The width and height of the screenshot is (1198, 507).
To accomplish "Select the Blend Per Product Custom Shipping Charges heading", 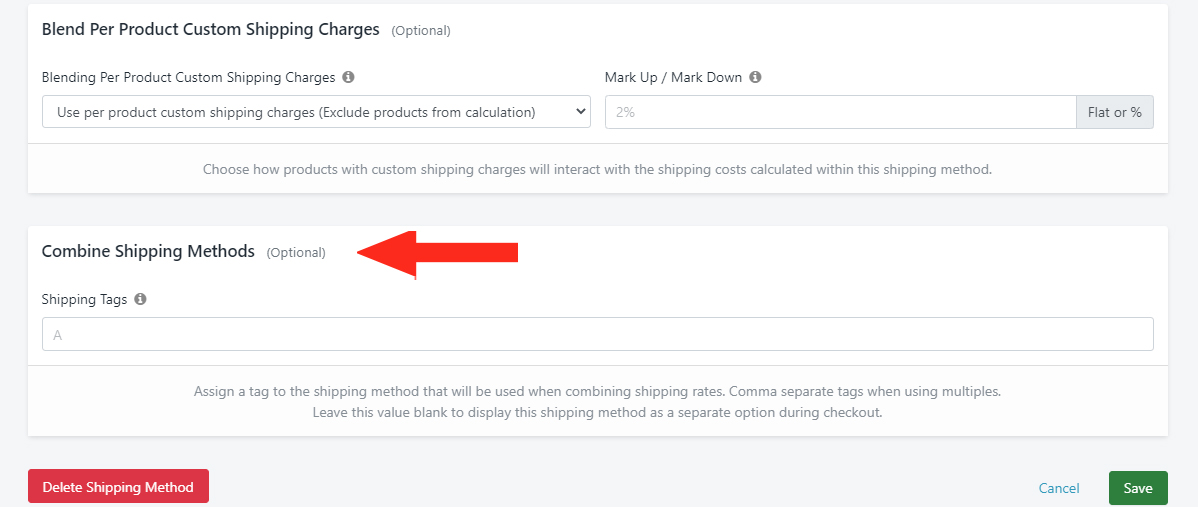I will [211, 30].
